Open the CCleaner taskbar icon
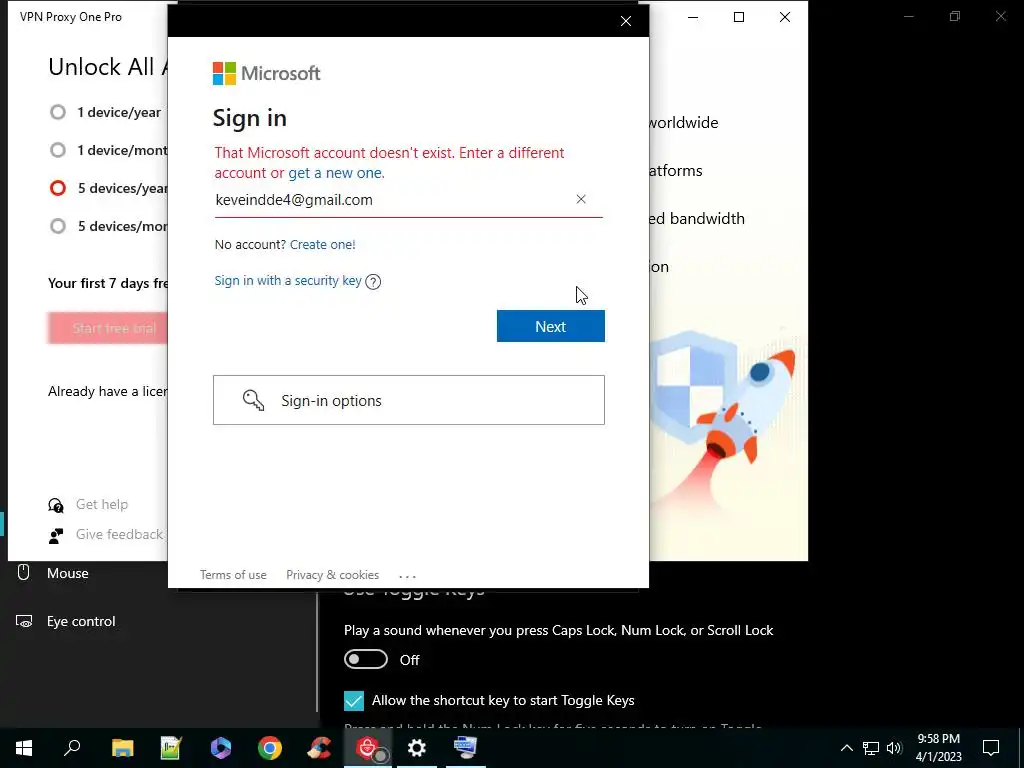Screen dimensions: 1024x768 [319, 748]
